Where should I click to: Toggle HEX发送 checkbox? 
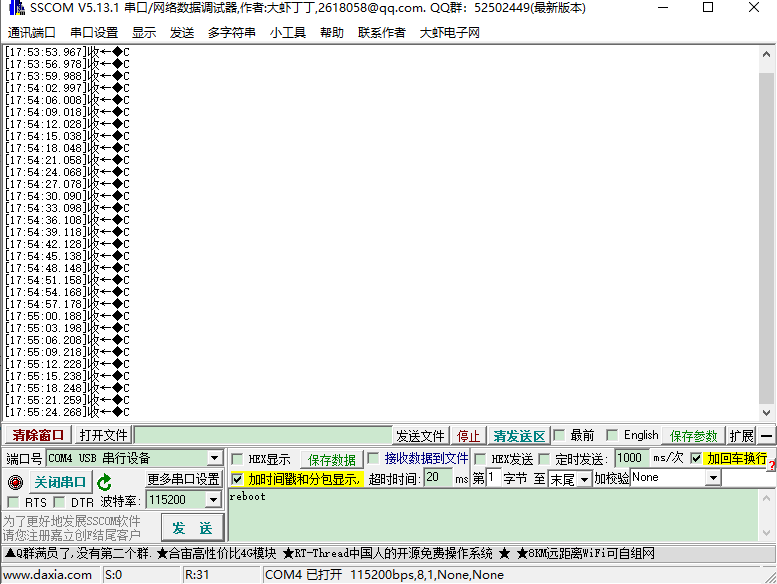(x=480, y=459)
